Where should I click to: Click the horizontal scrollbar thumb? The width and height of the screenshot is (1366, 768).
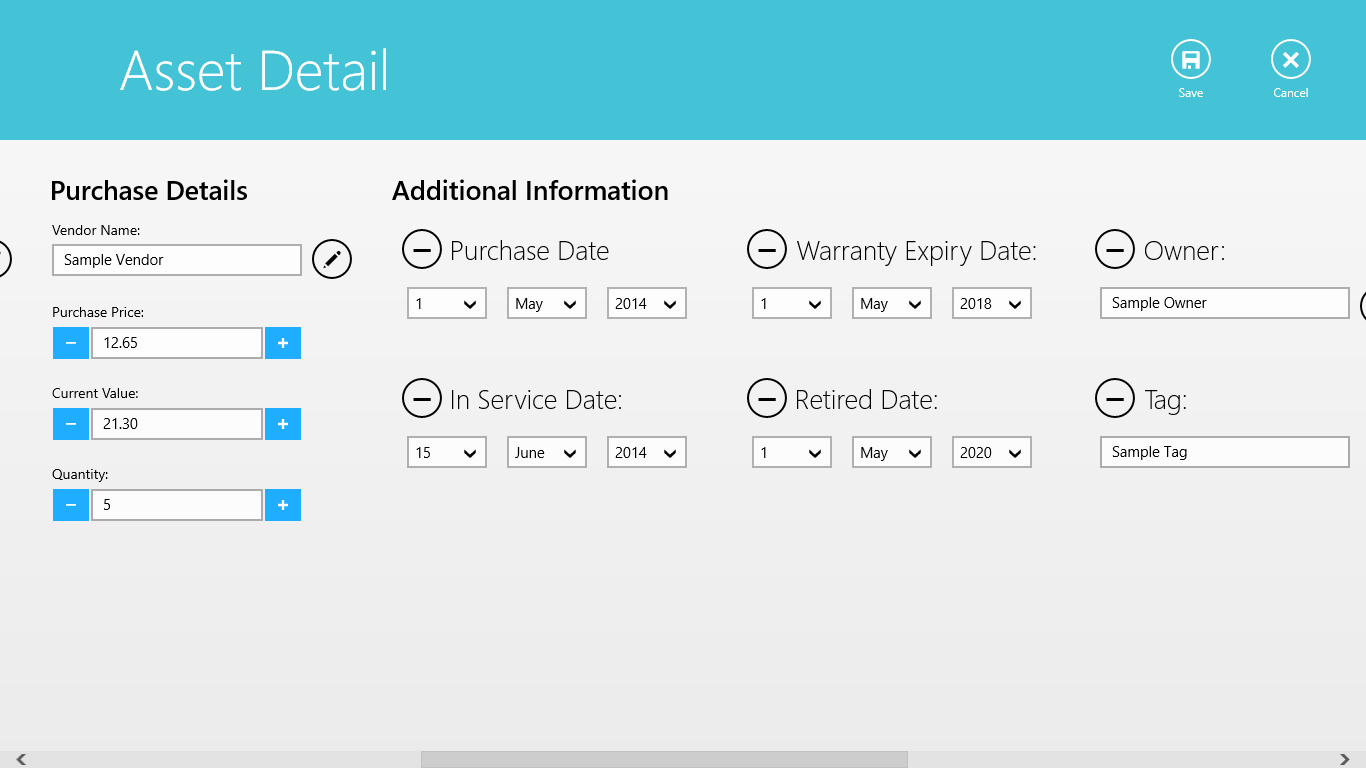click(x=664, y=760)
